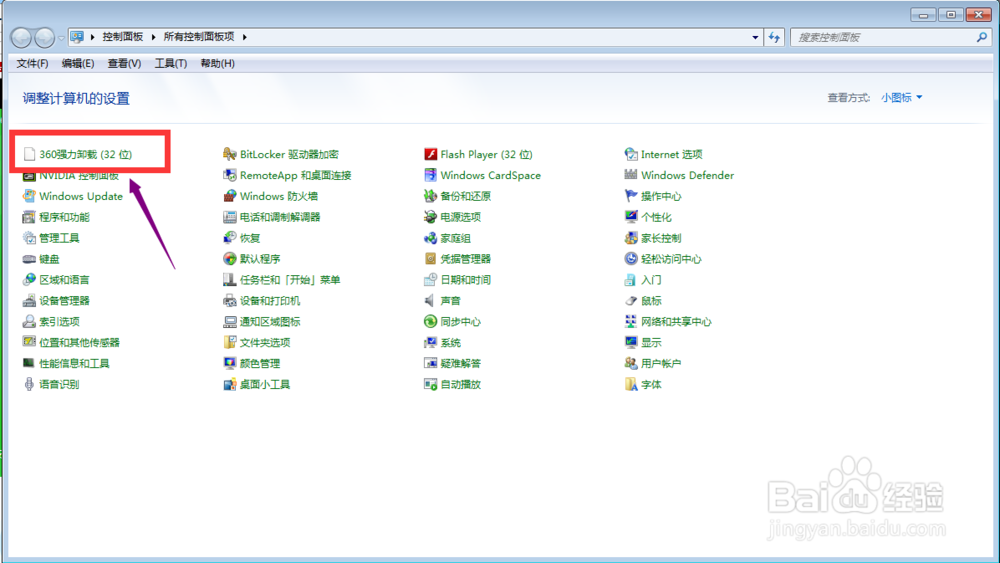Open the 查看方式 小图标 dropdown
Viewport: 1000px width, 563px height.
902,98
